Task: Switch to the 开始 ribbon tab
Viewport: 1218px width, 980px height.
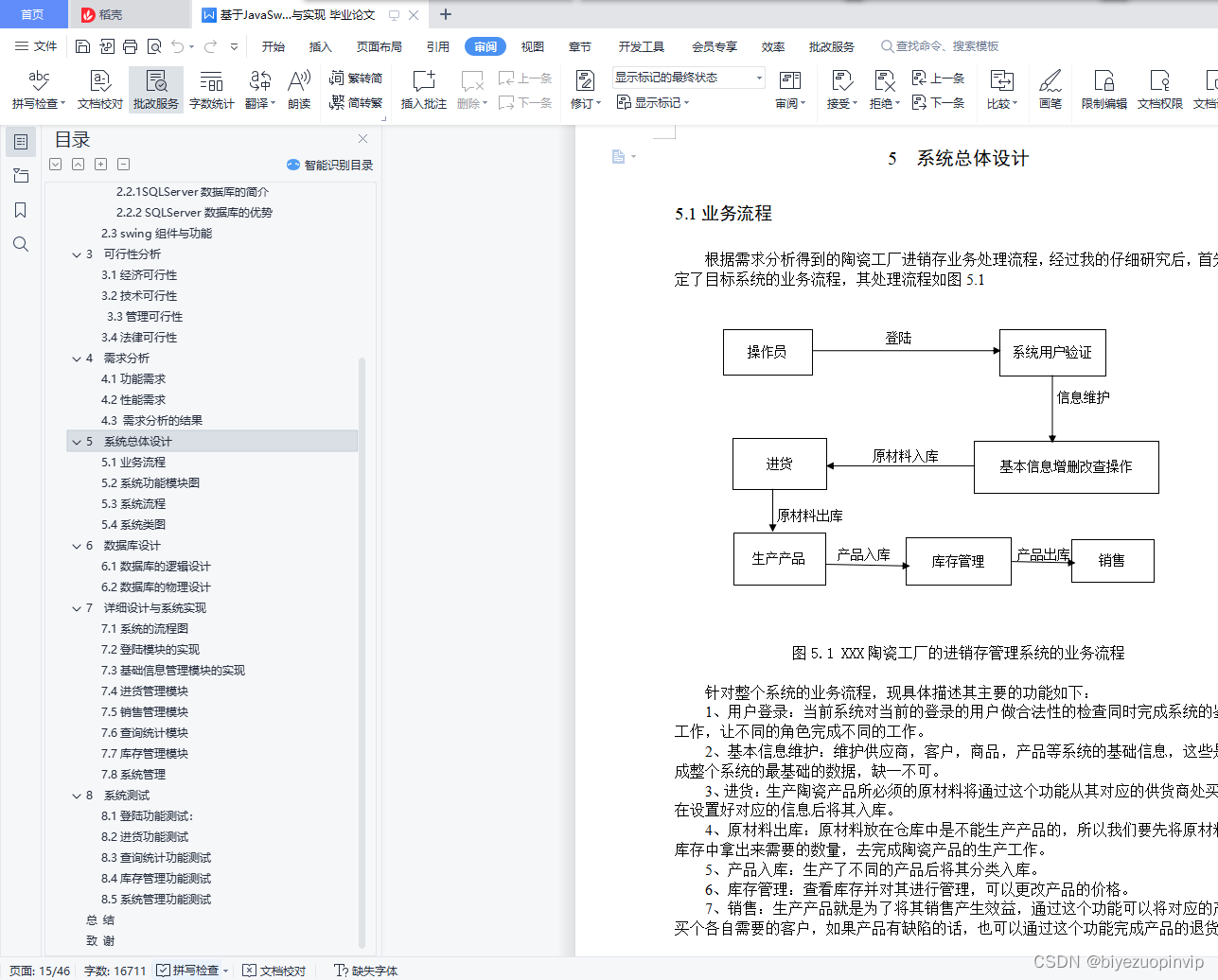Action: pos(274,46)
